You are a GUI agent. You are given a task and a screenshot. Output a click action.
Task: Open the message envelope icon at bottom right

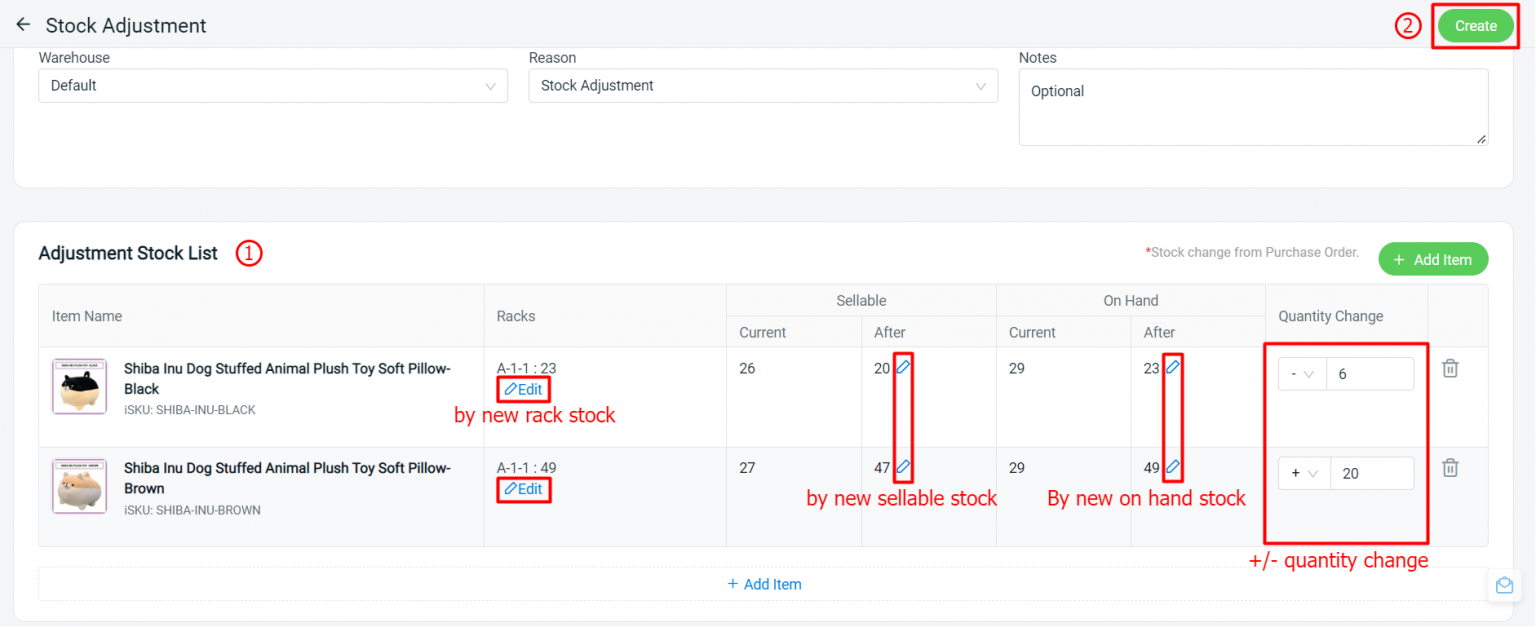[x=1504, y=585]
